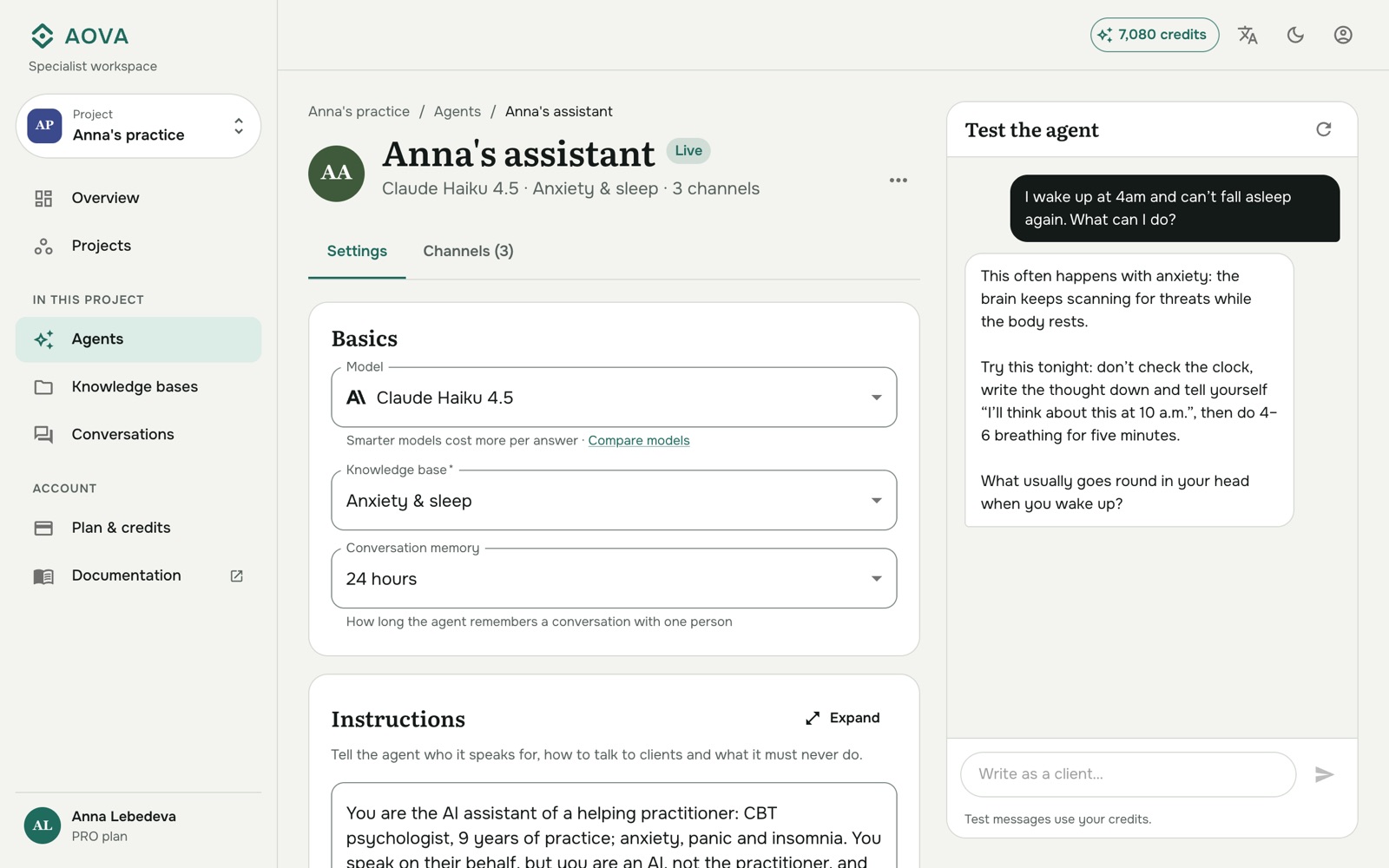Send the test message with arrow icon
The width and height of the screenshot is (1389, 868).
[1324, 774]
